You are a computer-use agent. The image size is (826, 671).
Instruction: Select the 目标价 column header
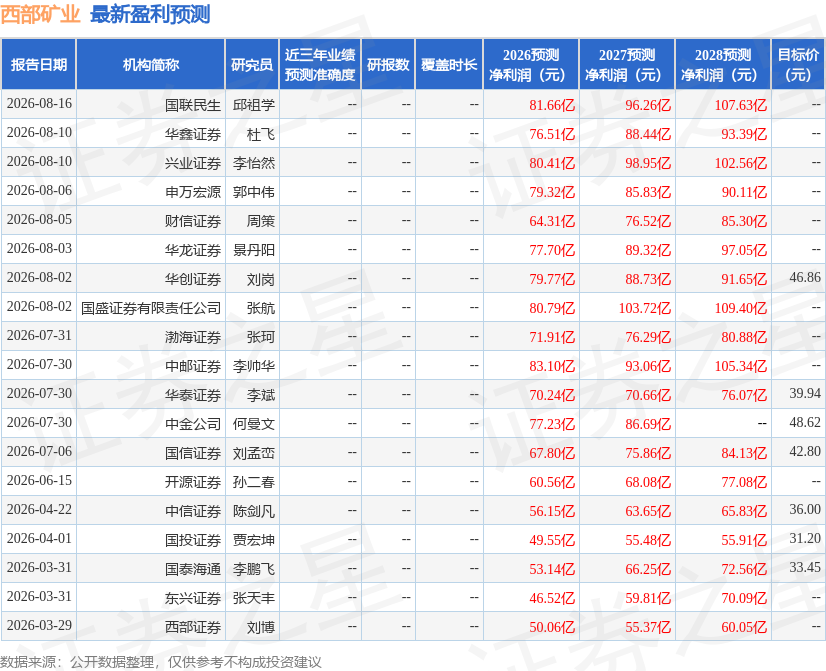(x=798, y=64)
